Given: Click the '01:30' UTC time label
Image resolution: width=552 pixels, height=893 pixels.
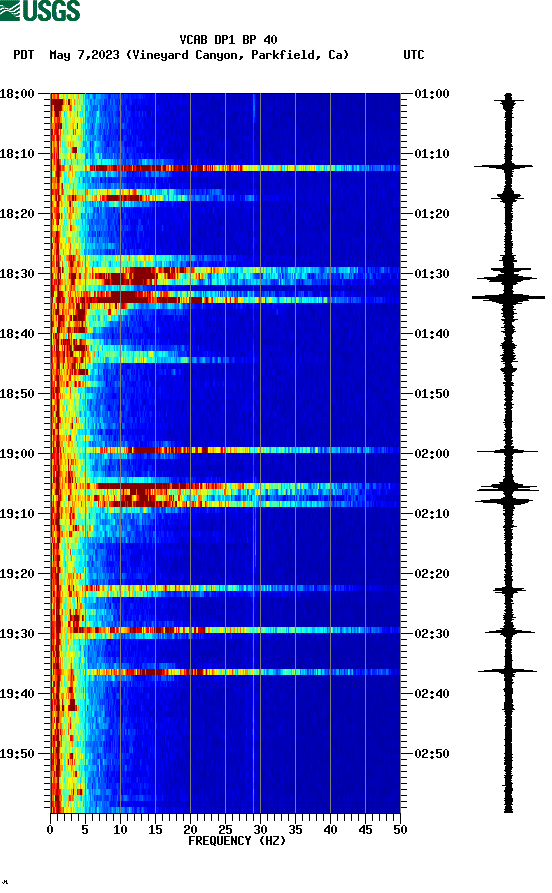Looking at the screenshot, I should 432,273.
